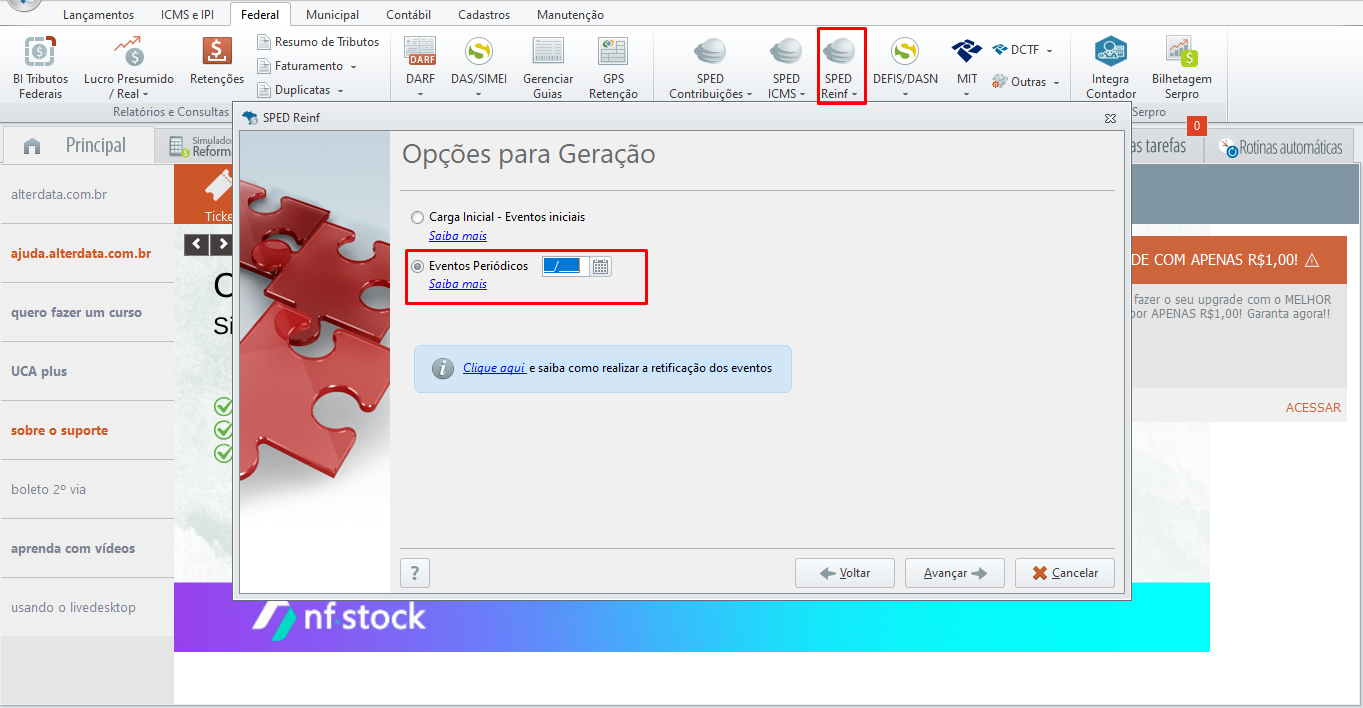The height and width of the screenshot is (708, 1363).
Task: Open the Simulador Reforma tab
Action: (x=196, y=146)
